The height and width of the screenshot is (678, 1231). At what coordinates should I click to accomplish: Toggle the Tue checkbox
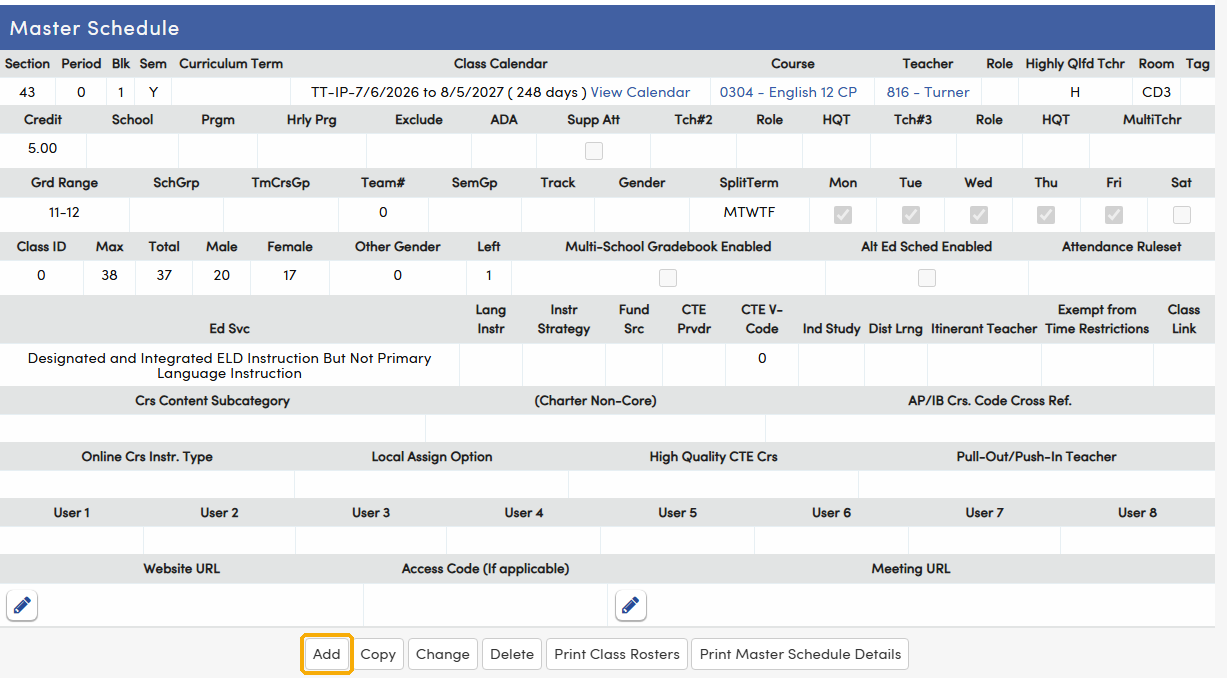pyautogui.click(x=911, y=214)
